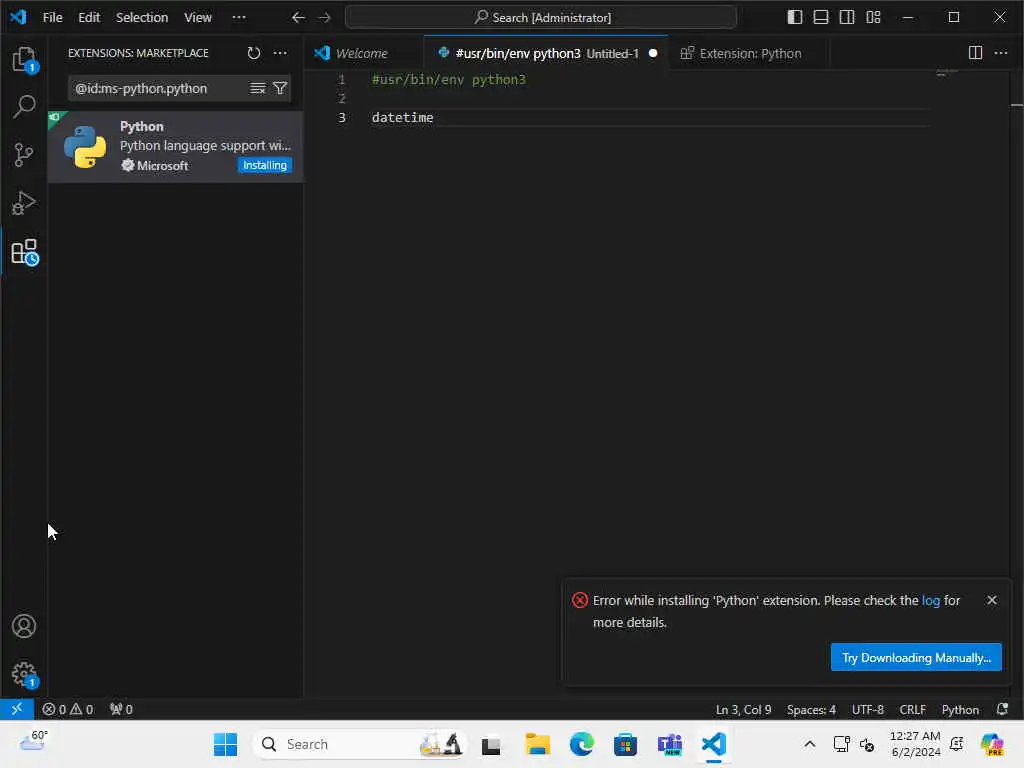Screen dimensions: 1024x768
Task: Click the shebang comment on line 1
Action: click(x=449, y=80)
